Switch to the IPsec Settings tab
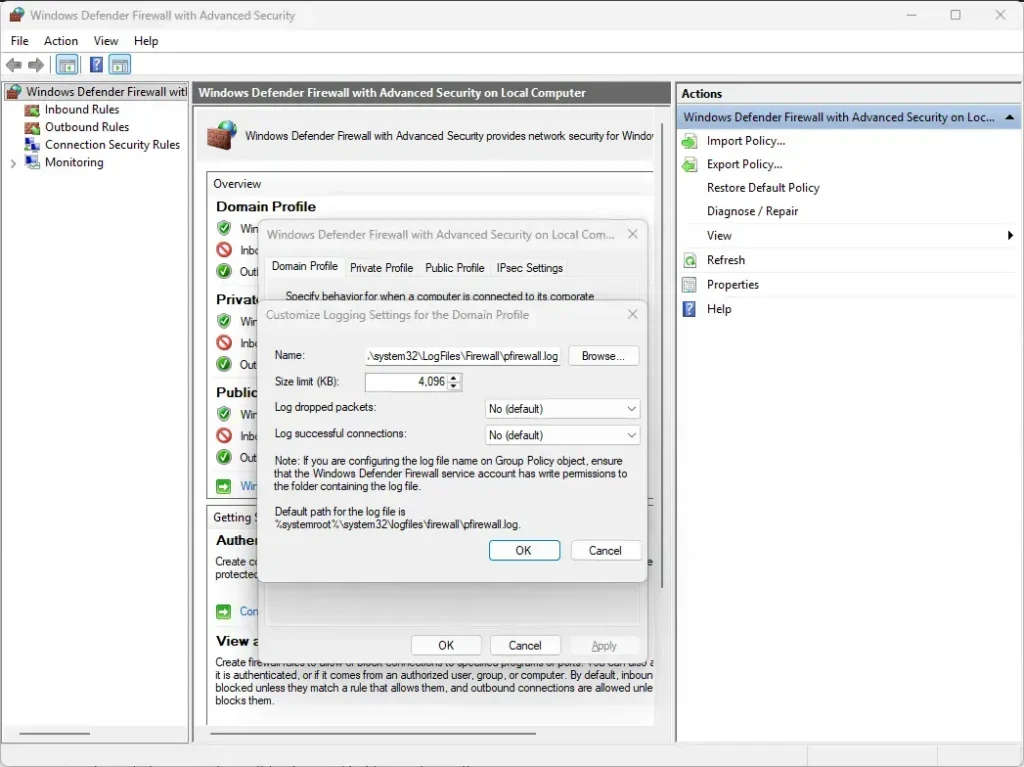The image size is (1024, 767). tap(530, 268)
